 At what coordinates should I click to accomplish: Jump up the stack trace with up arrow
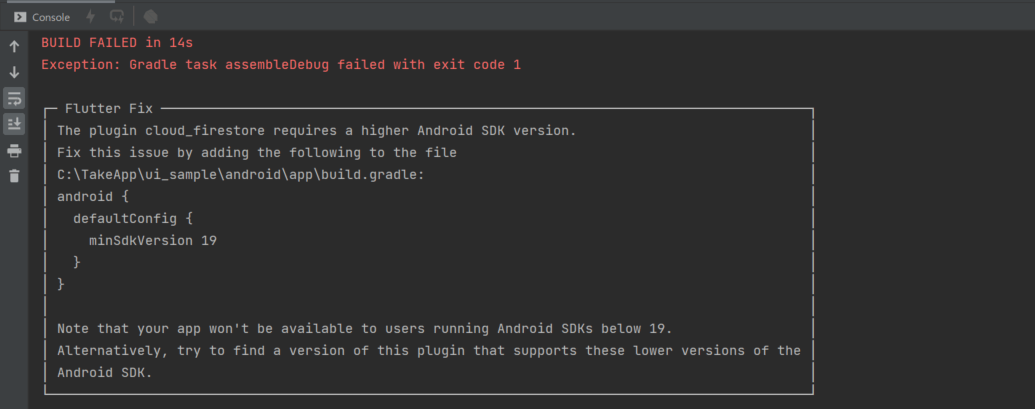(x=15, y=46)
